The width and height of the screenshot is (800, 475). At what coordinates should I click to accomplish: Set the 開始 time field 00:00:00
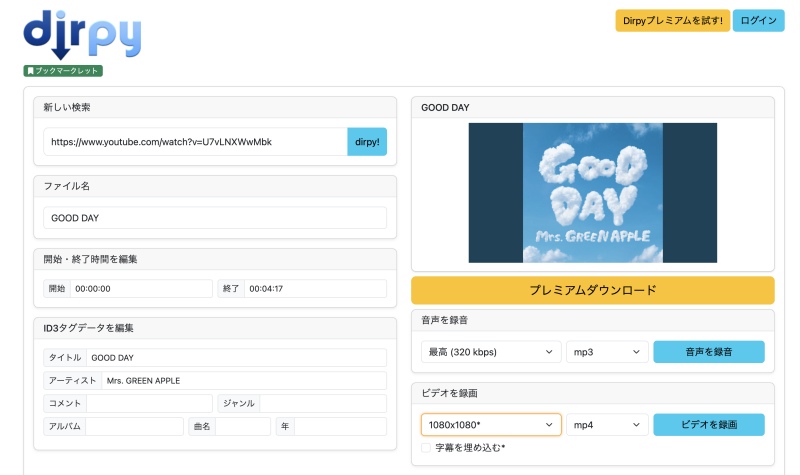coord(141,288)
